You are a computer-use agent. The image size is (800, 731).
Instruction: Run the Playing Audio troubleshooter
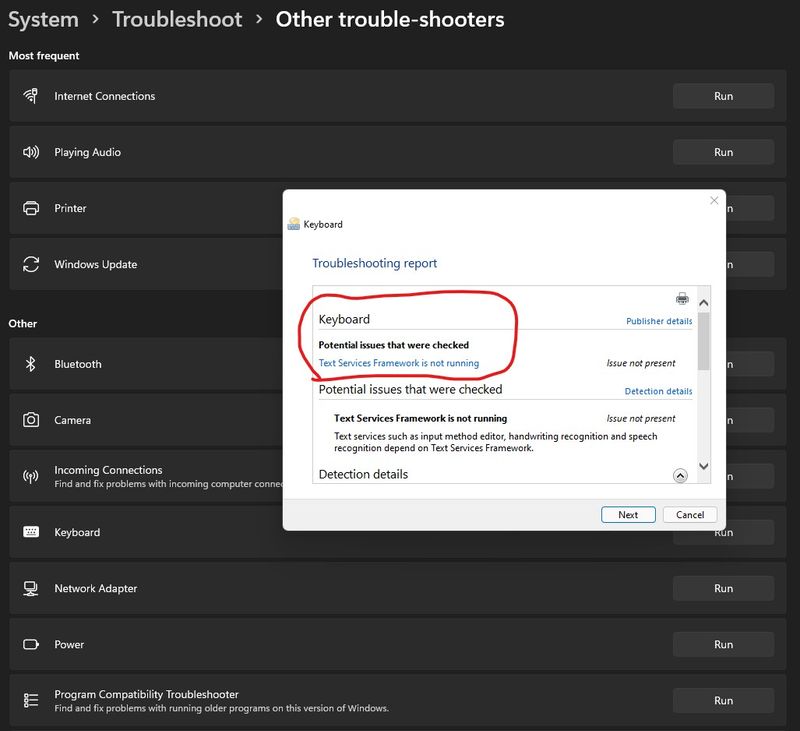(x=723, y=152)
